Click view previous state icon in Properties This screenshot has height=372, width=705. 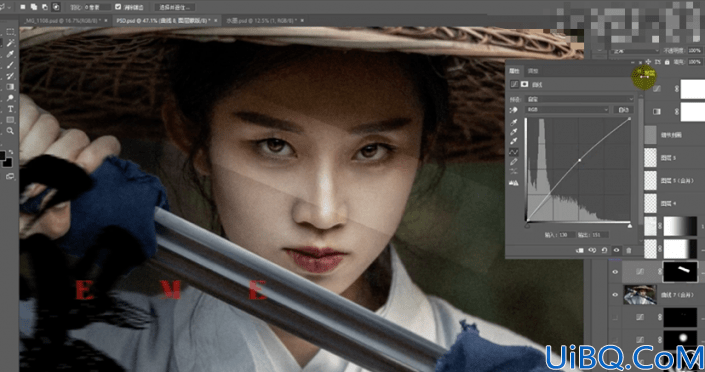click(x=592, y=250)
